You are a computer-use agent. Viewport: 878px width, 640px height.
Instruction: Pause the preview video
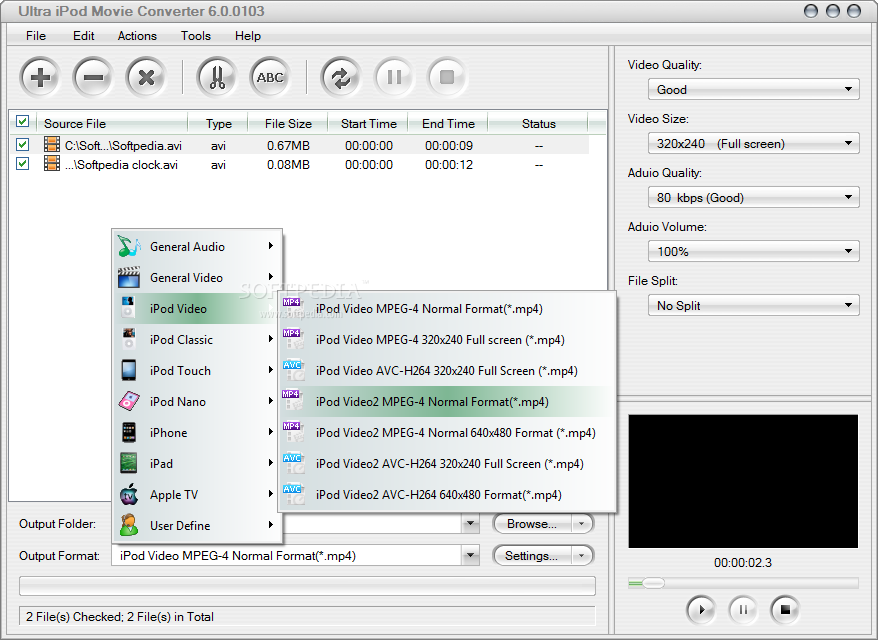tap(743, 609)
